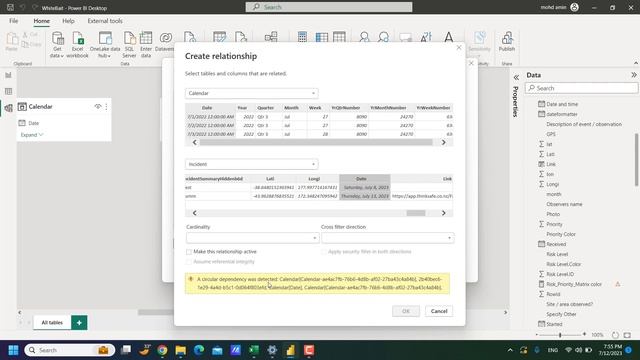The image size is (640, 360).
Task: Open the Calendar table dropdown
Action: [x=251, y=93]
